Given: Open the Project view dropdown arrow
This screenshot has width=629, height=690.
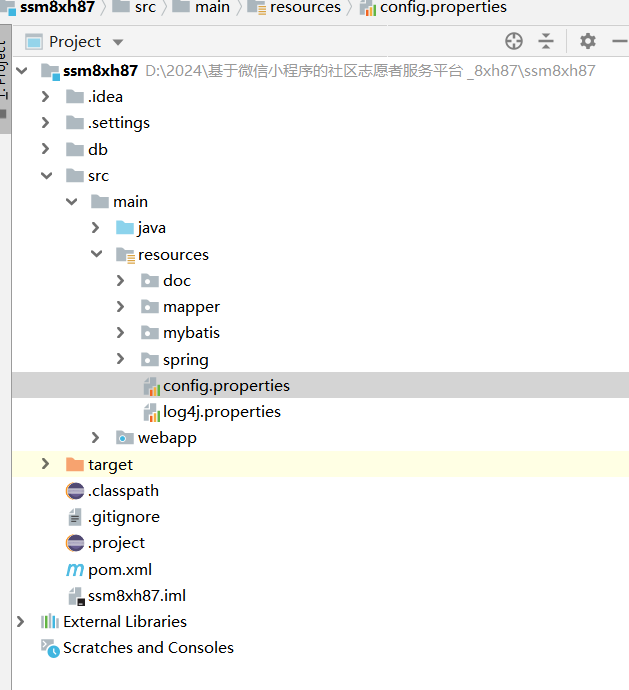Looking at the screenshot, I should point(118,42).
